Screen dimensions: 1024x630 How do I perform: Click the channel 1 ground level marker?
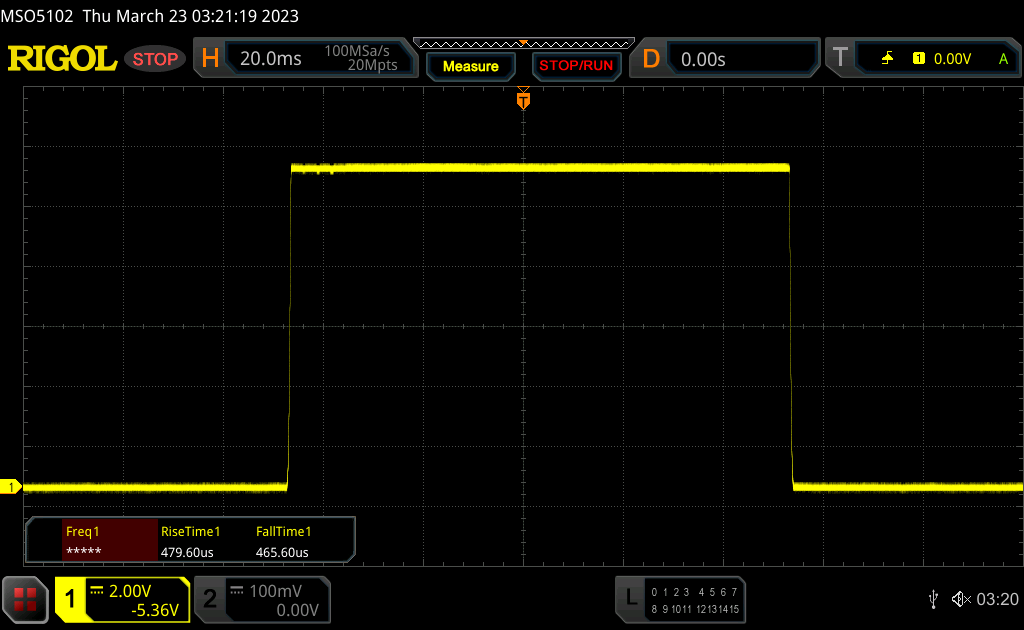12,487
